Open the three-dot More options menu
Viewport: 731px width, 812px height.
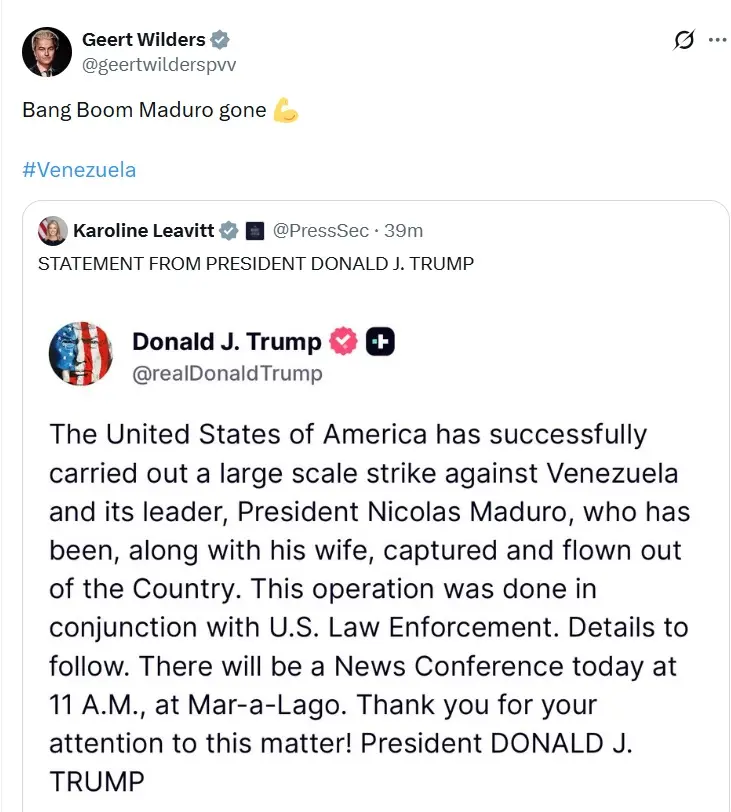coord(717,40)
